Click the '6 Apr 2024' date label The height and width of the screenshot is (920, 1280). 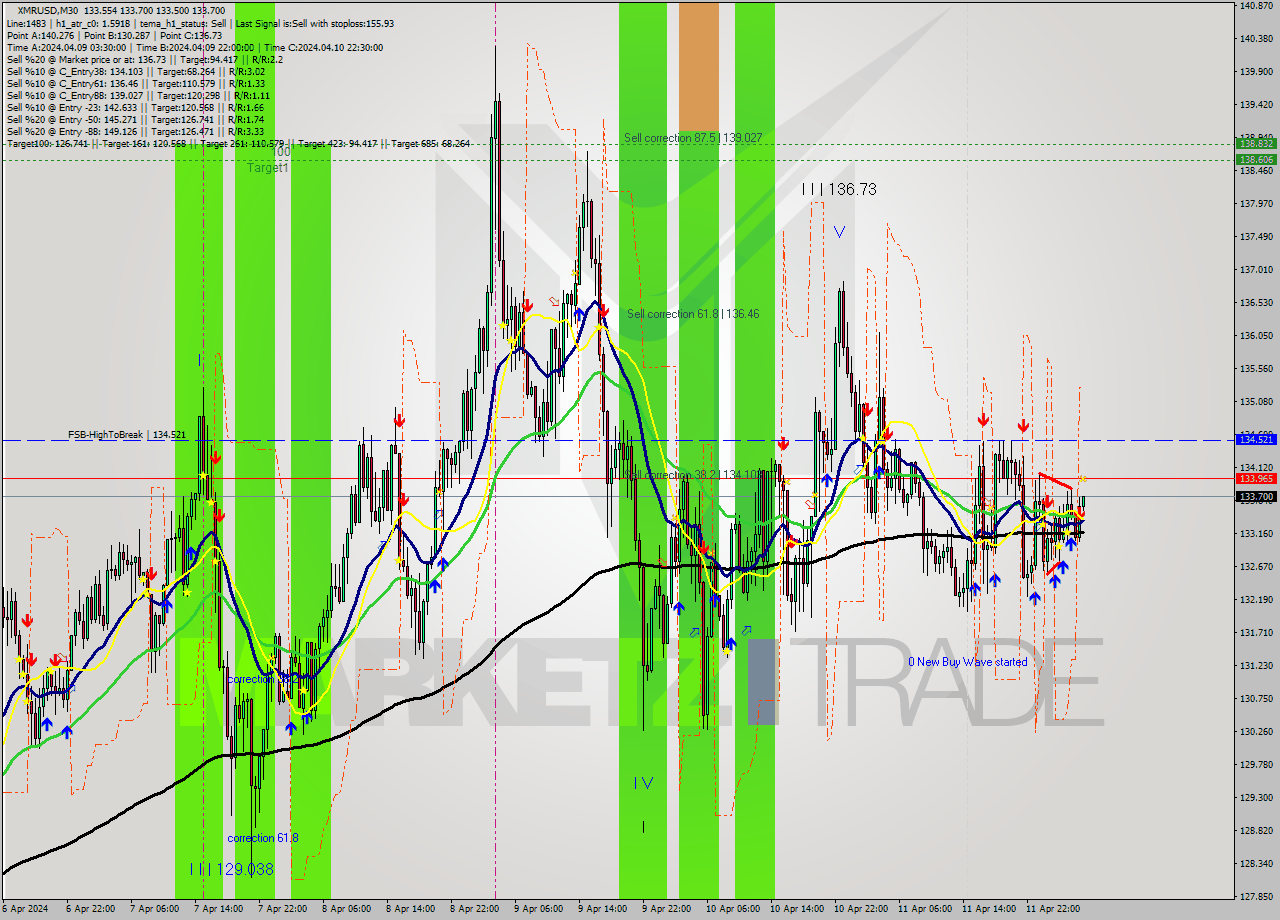[25, 909]
